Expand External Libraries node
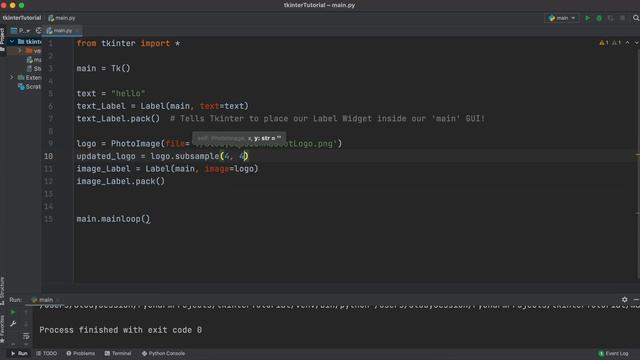 pyautogui.click(x=12, y=77)
